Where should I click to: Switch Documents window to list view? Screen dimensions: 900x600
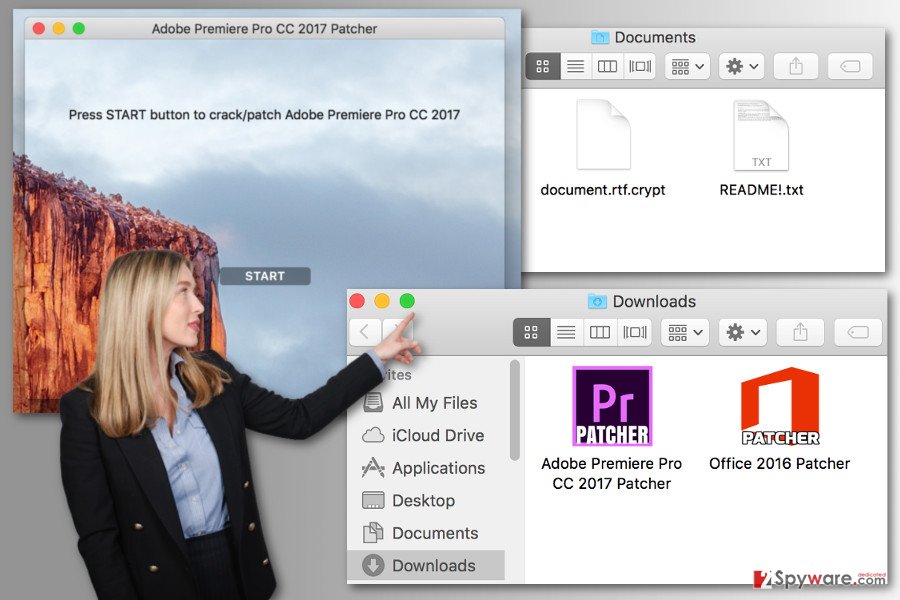(x=575, y=67)
